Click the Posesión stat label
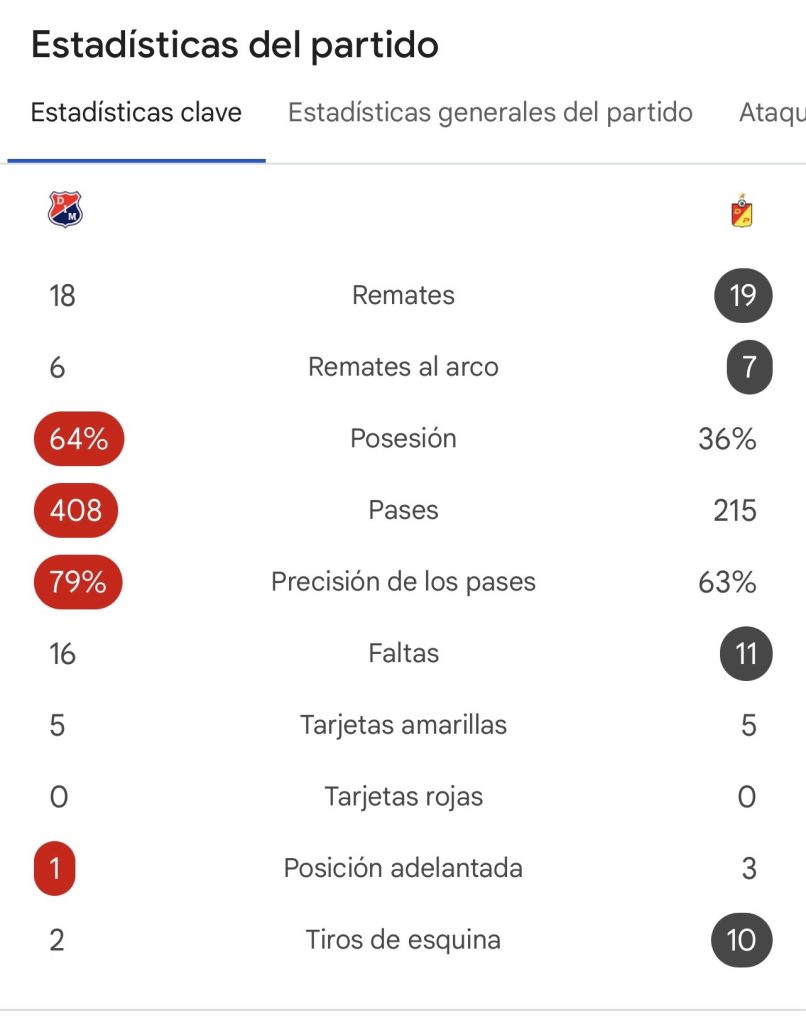This screenshot has width=806, height=1024. (403, 438)
